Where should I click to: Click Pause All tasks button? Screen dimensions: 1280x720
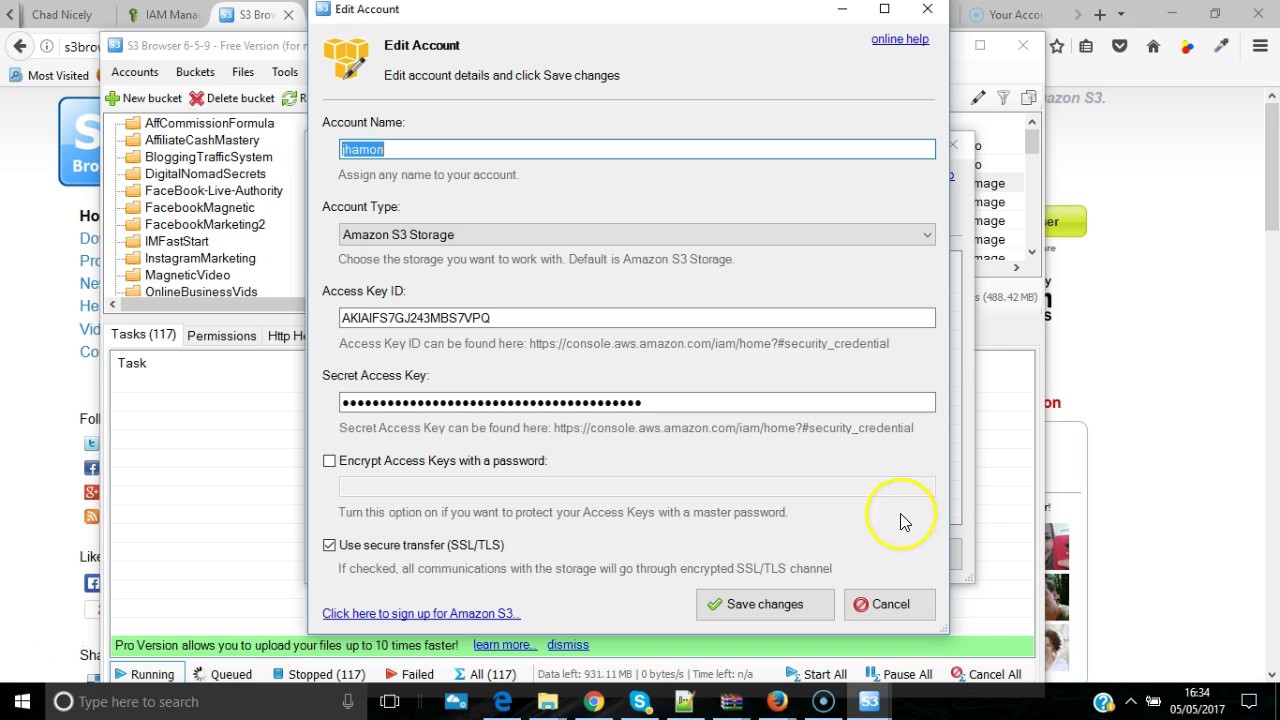pos(899,674)
